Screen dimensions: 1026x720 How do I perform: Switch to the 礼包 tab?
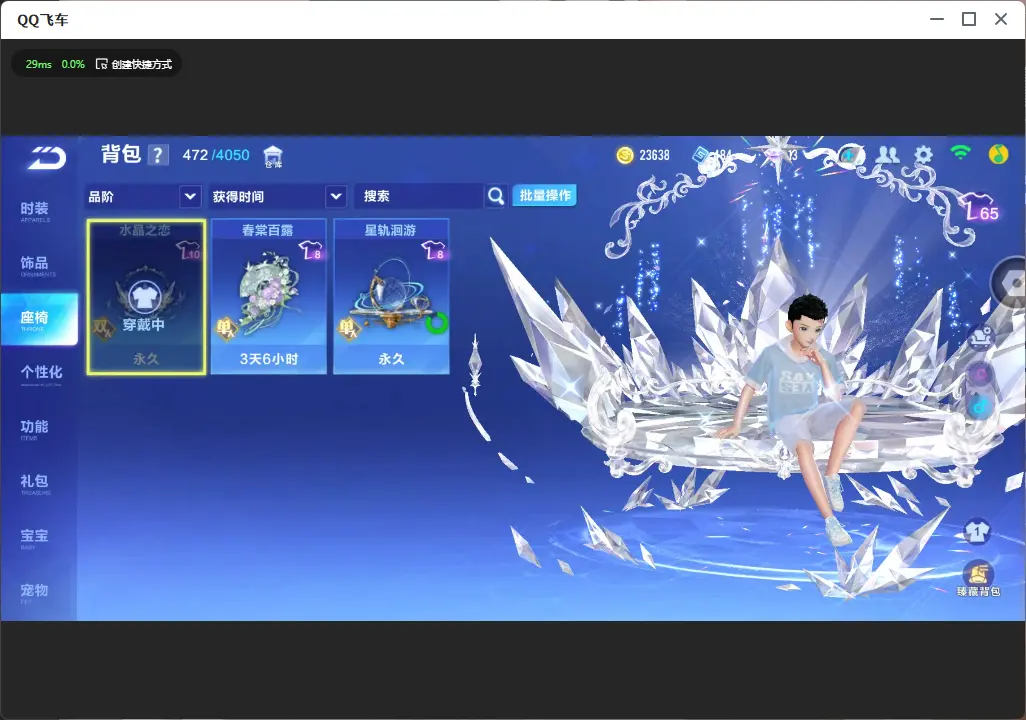[35, 483]
